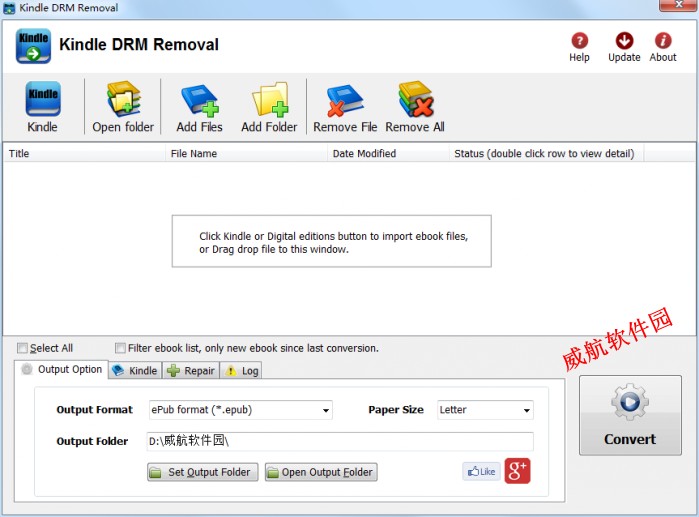Click the Open folder toolbar icon
Image resolution: width=699 pixels, height=517 pixels.
point(123,107)
